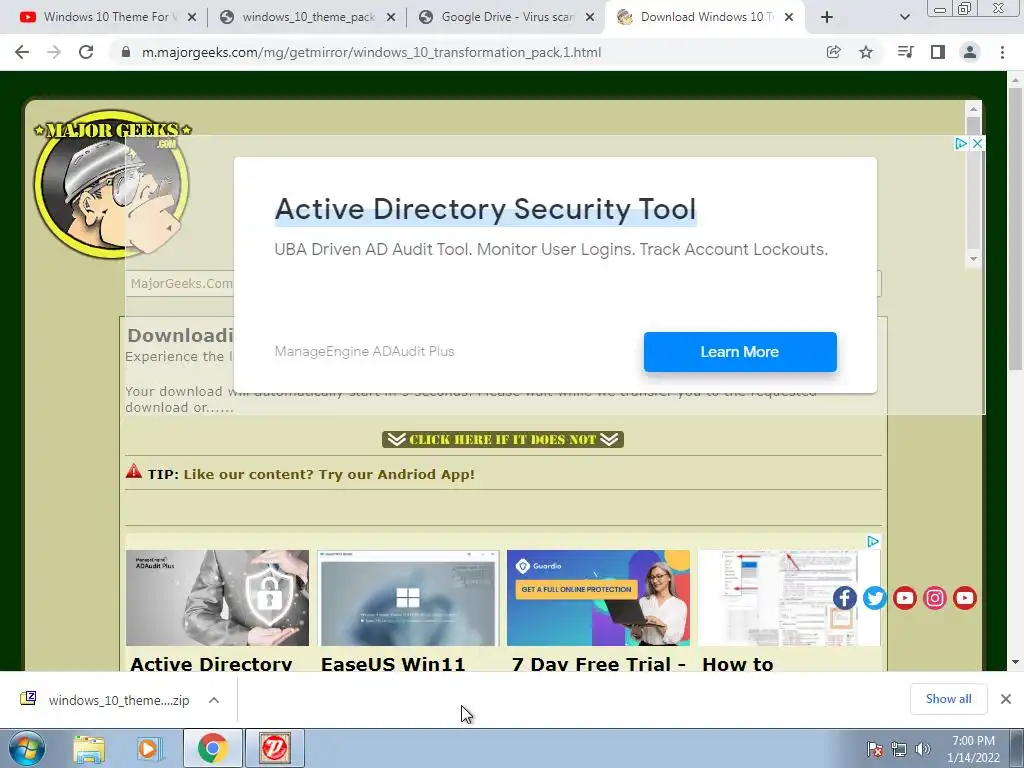The width and height of the screenshot is (1024, 768).
Task: Reload the current page
Action: (86, 52)
